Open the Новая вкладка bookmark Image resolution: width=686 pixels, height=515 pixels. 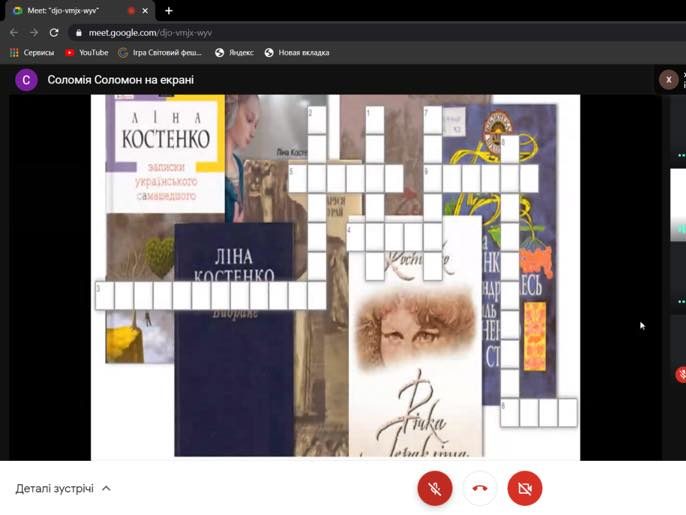click(x=296, y=52)
